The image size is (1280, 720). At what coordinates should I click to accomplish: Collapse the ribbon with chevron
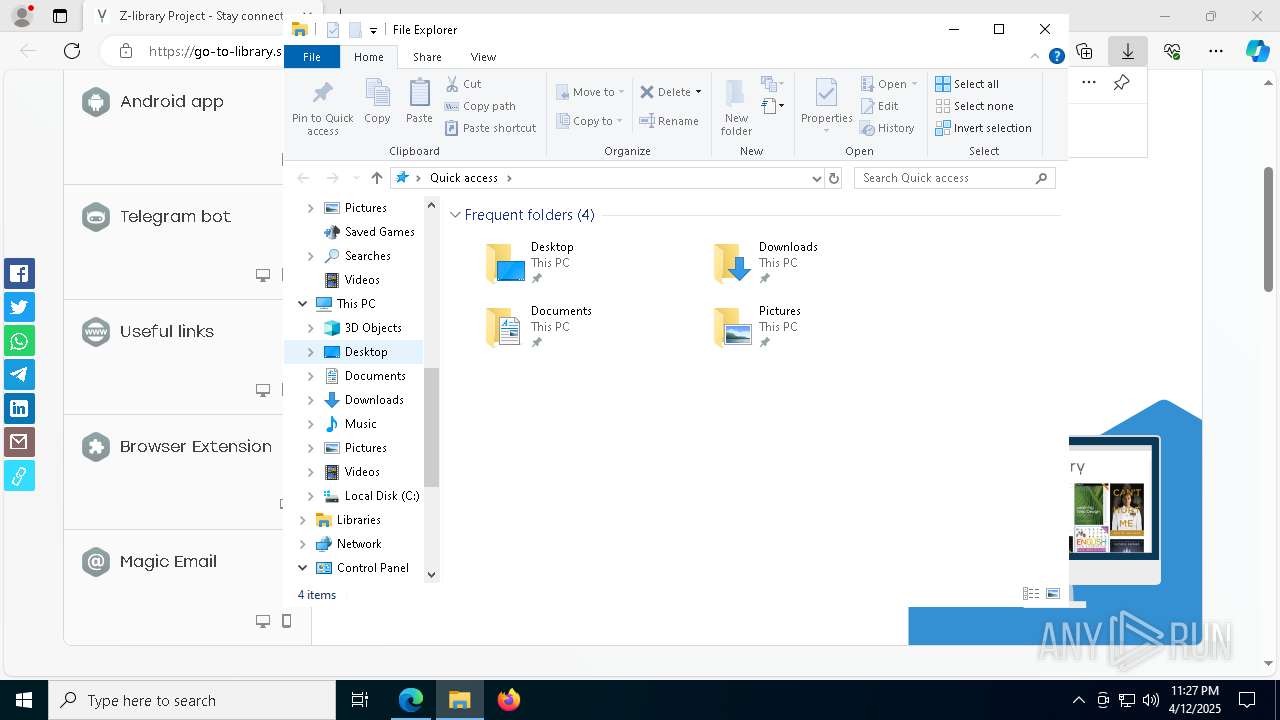[1035, 57]
